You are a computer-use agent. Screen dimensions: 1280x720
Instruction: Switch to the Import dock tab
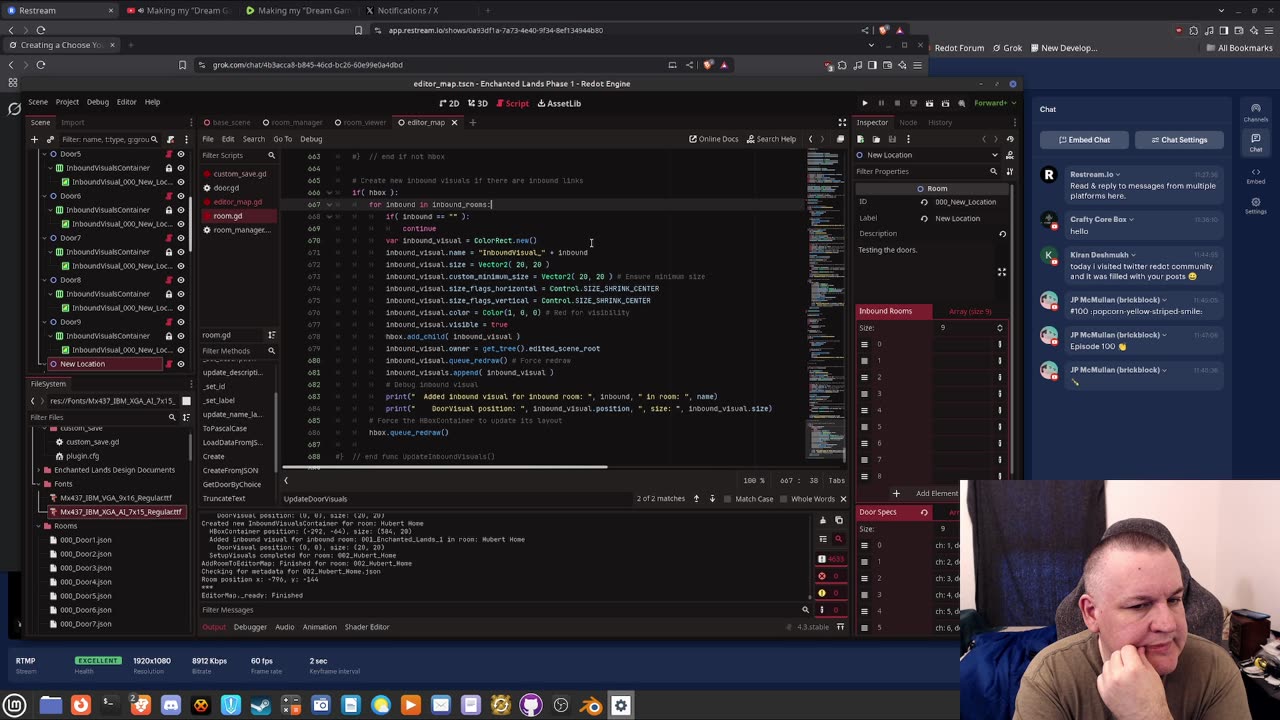pos(73,122)
